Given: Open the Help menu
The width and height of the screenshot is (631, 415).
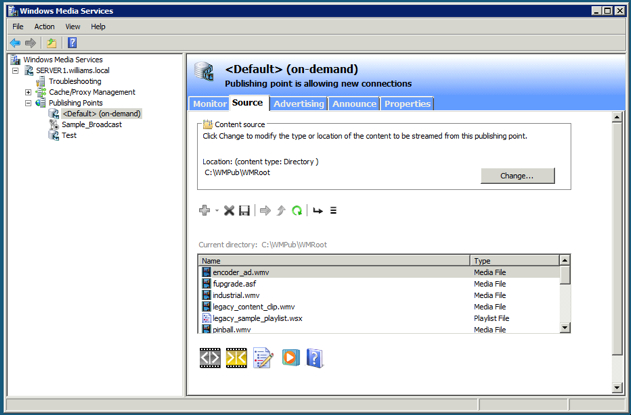Looking at the screenshot, I should click(x=98, y=27).
